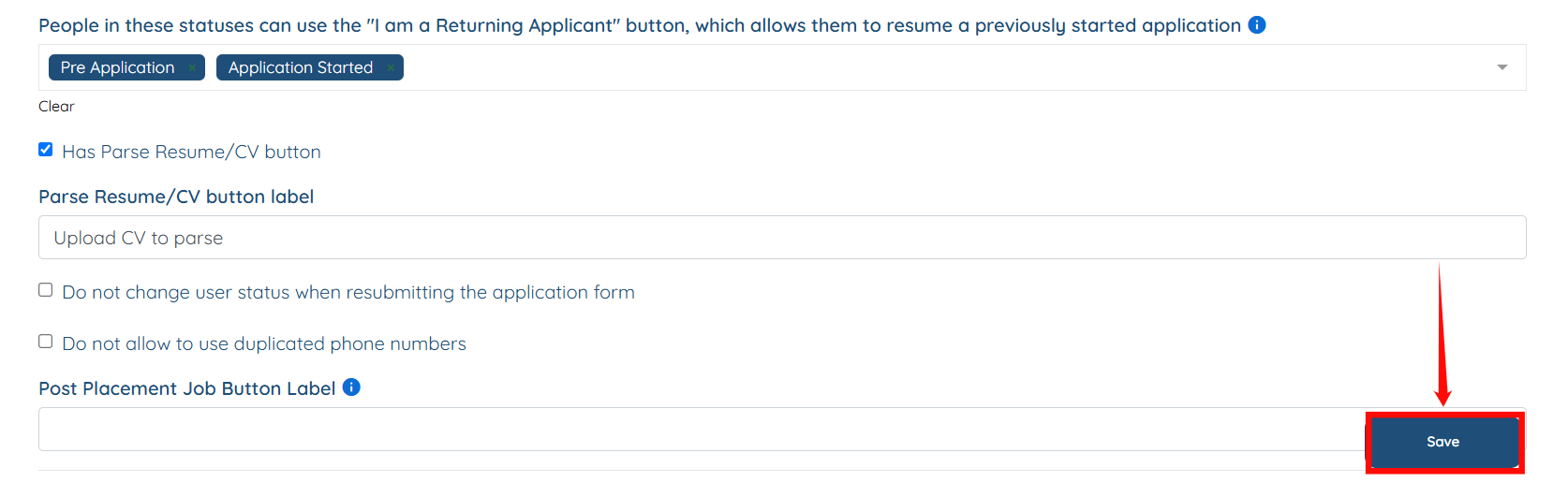Focus the Parse Resume/CV button label input
The height and width of the screenshot is (482, 1568).
[782, 238]
